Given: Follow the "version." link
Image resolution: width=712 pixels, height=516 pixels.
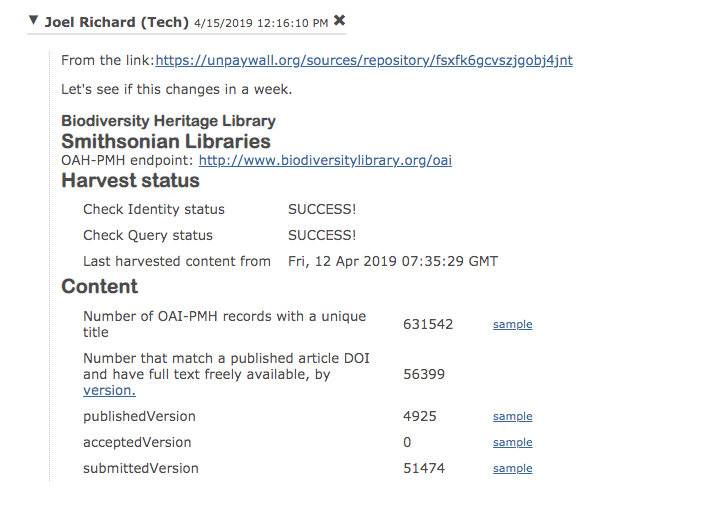Looking at the screenshot, I should (109, 390).
